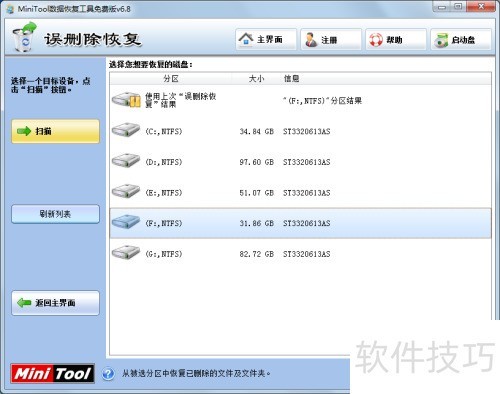Click the G: drive icon
Image resolution: width=500 pixels, height=394 pixels.
(x=126, y=252)
